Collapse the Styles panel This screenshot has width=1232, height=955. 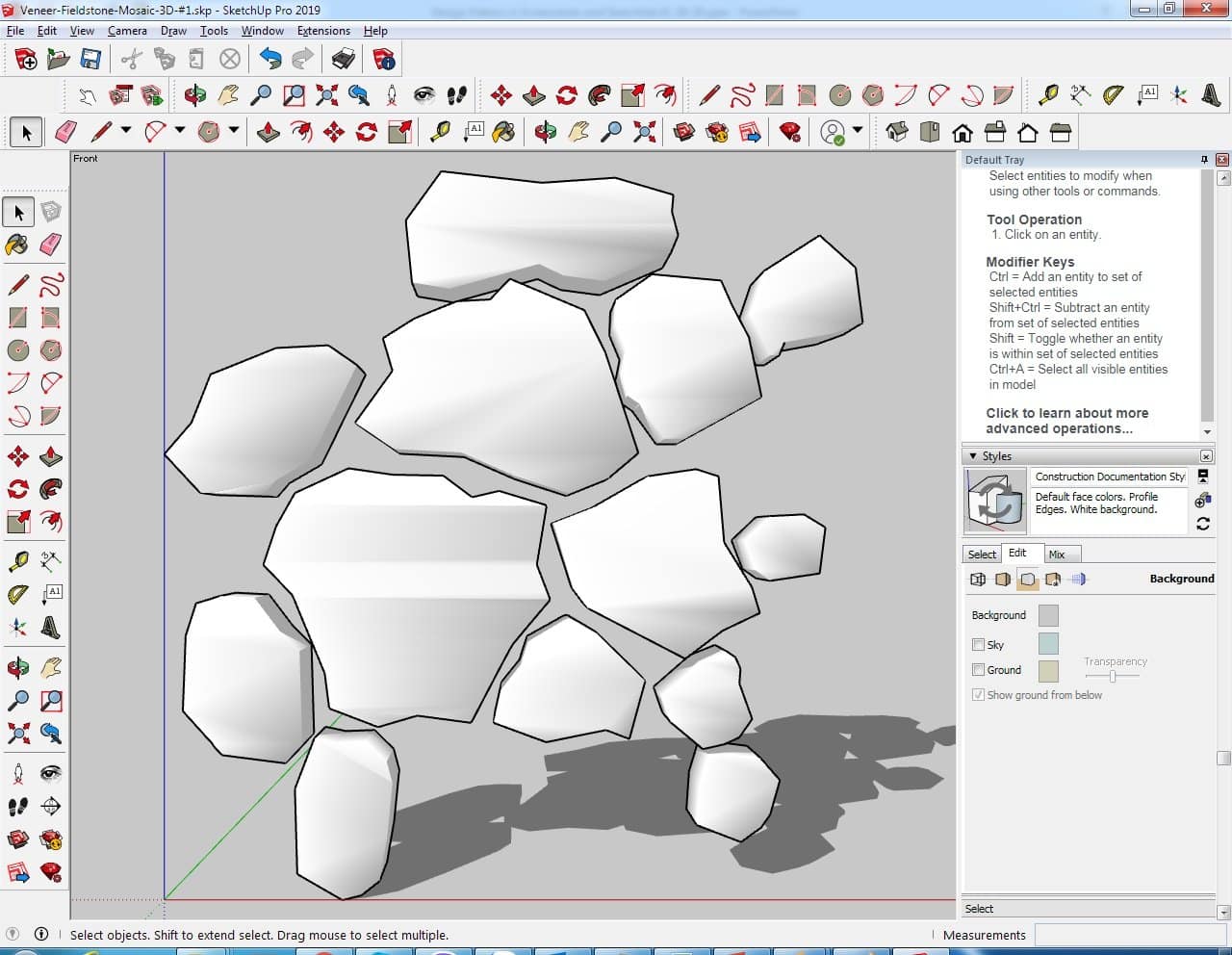973,456
